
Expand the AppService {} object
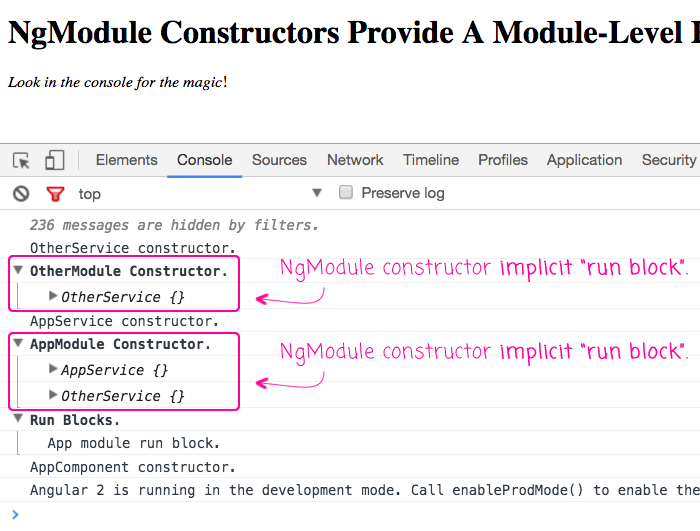point(53,369)
